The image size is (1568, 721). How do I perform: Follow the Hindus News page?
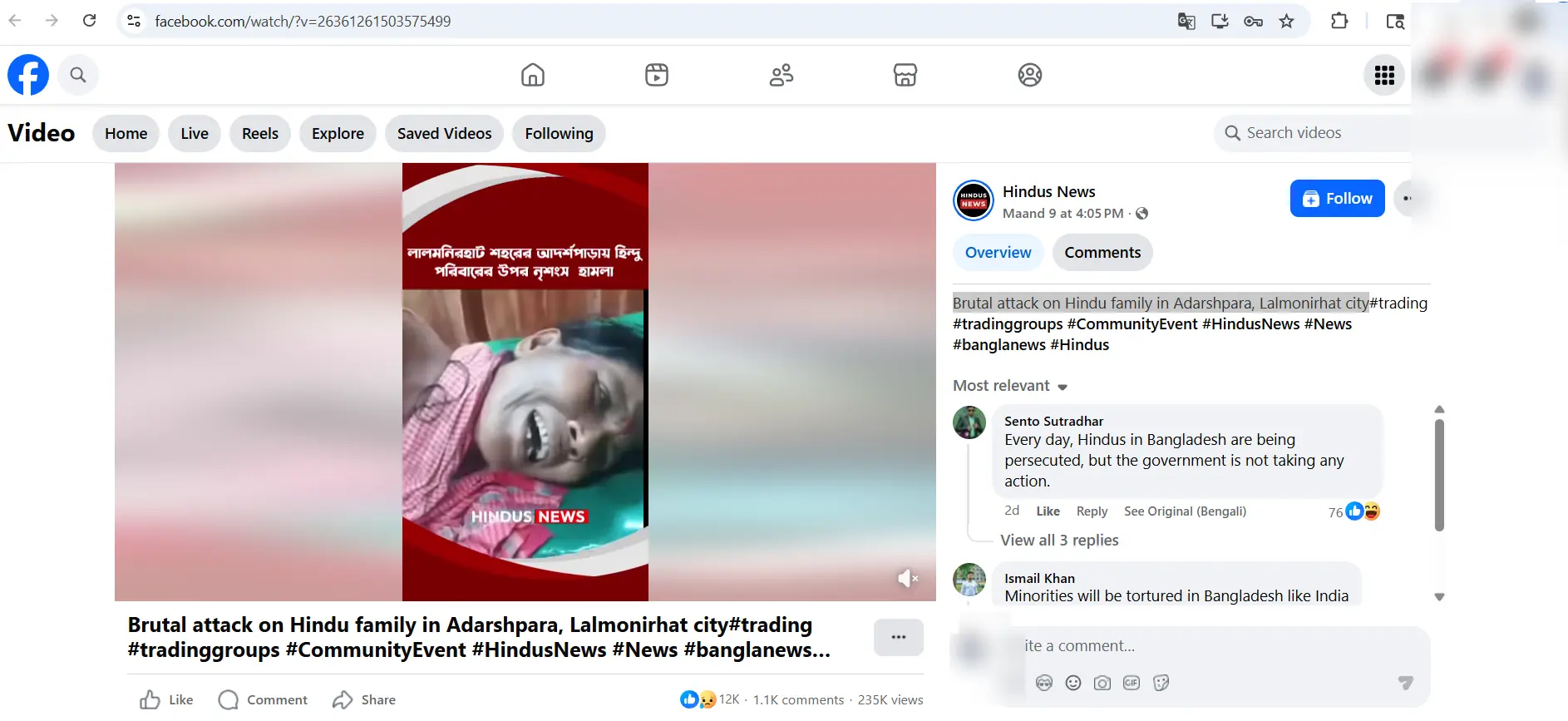click(1338, 199)
